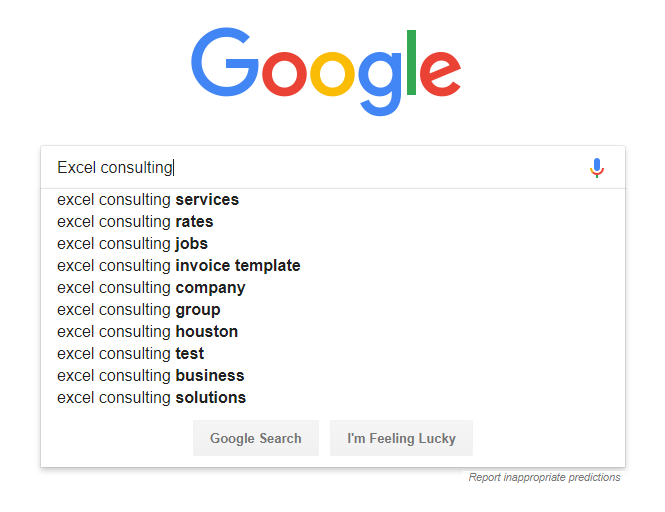Click the Google Search button
This screenshot has width=665, height=512.
click(x=256, y=438)
